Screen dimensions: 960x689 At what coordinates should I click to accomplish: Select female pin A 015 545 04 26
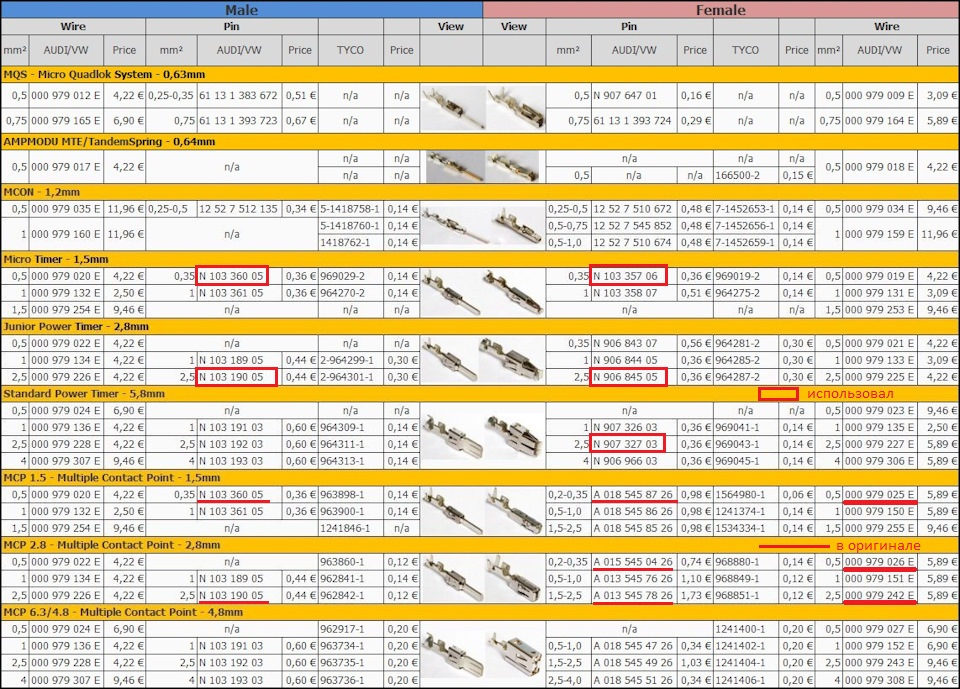point(632,562)
